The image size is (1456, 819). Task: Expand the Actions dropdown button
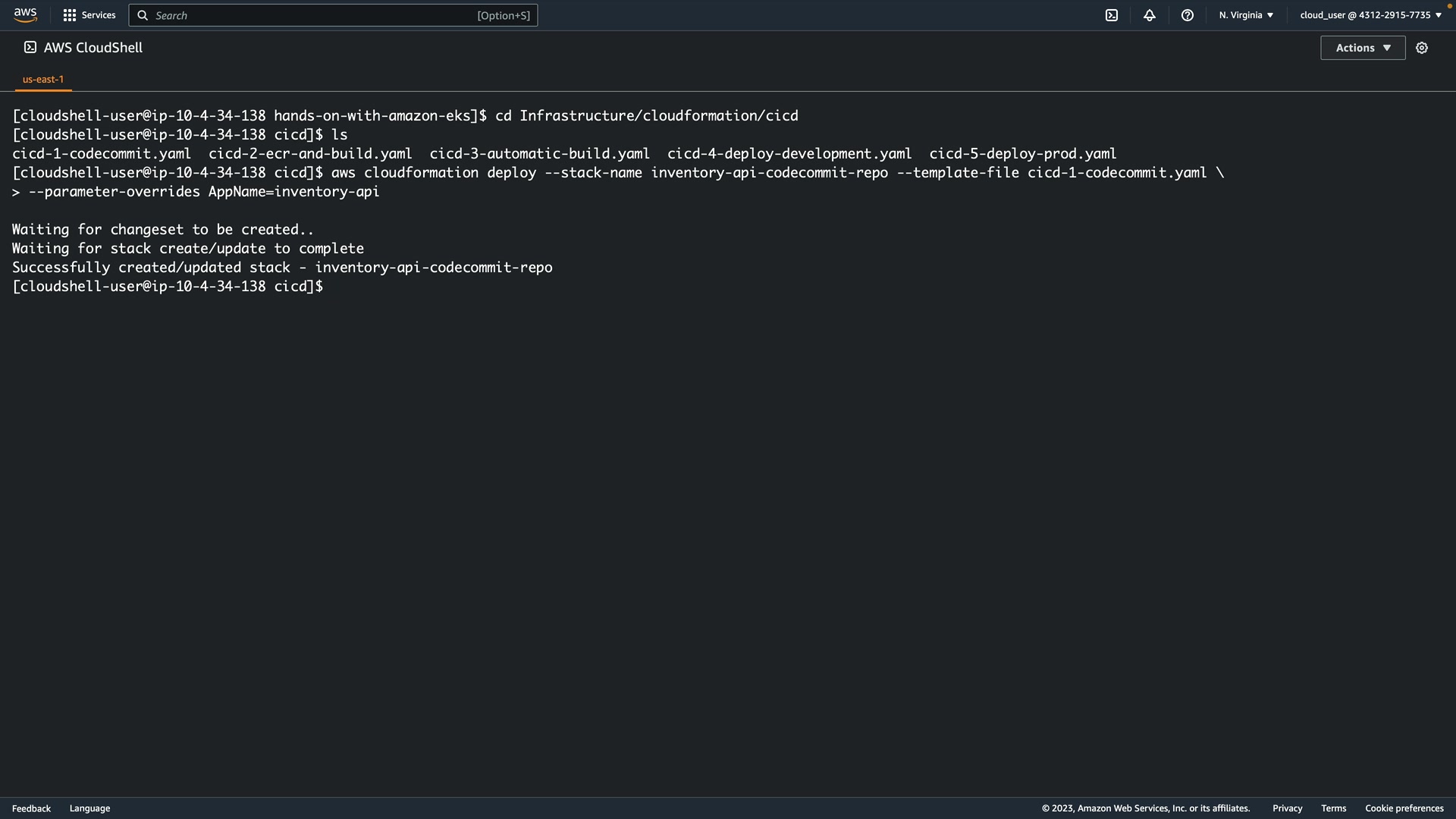(1363, 48)
